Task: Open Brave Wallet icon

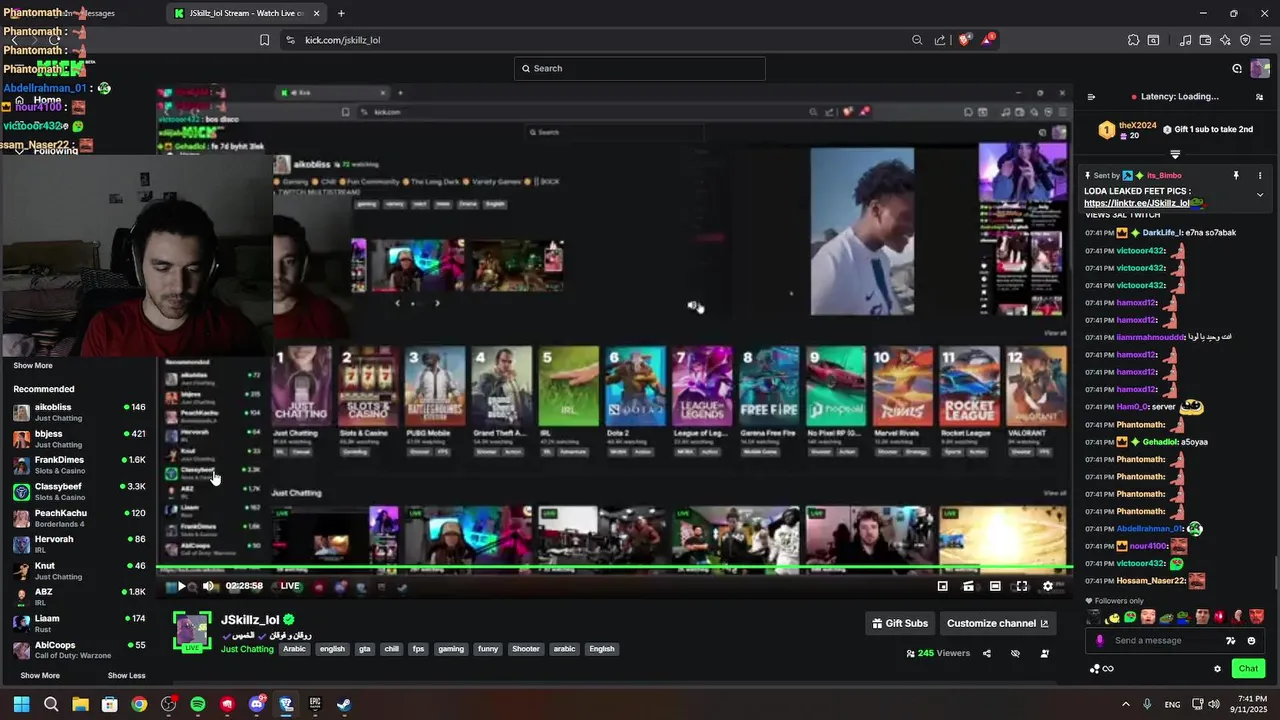Action: pyautogui.click(x=1205, y=40)
